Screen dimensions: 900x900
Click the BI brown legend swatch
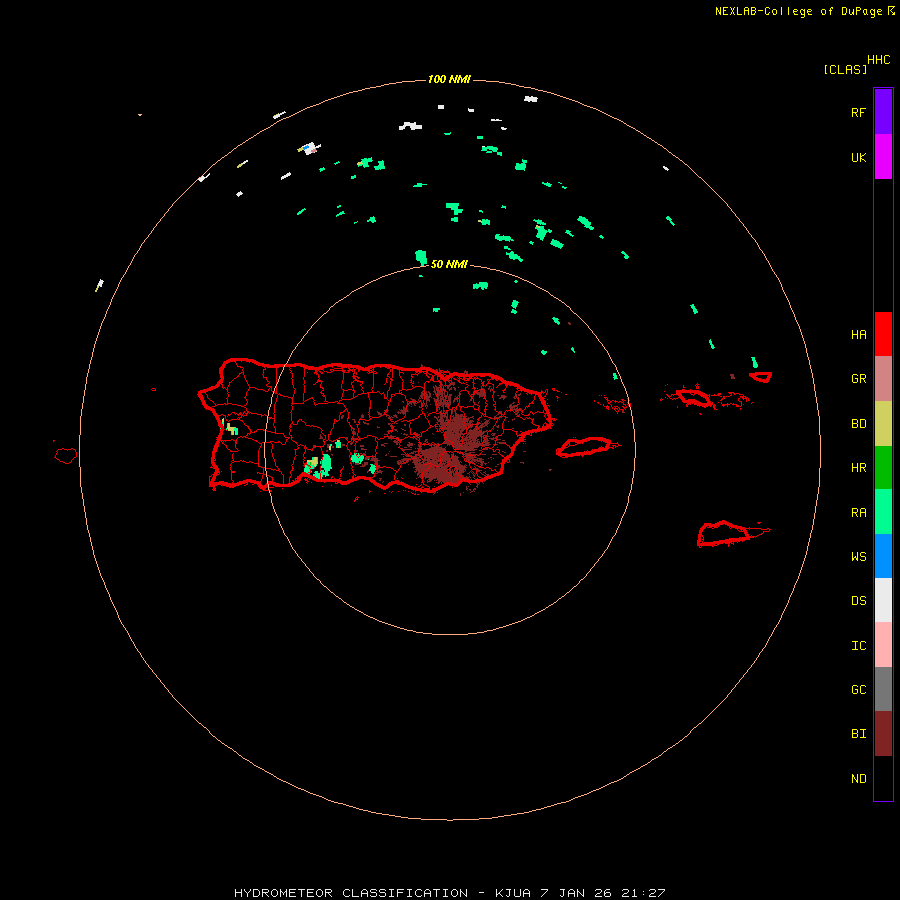[x=883, y=734]
